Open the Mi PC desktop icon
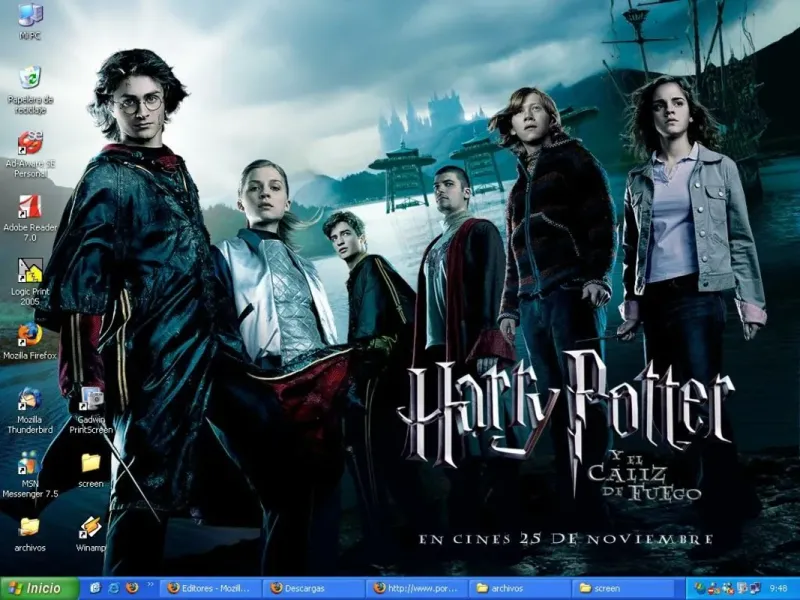This screenshot has width=800, height=600. [30, 20]
